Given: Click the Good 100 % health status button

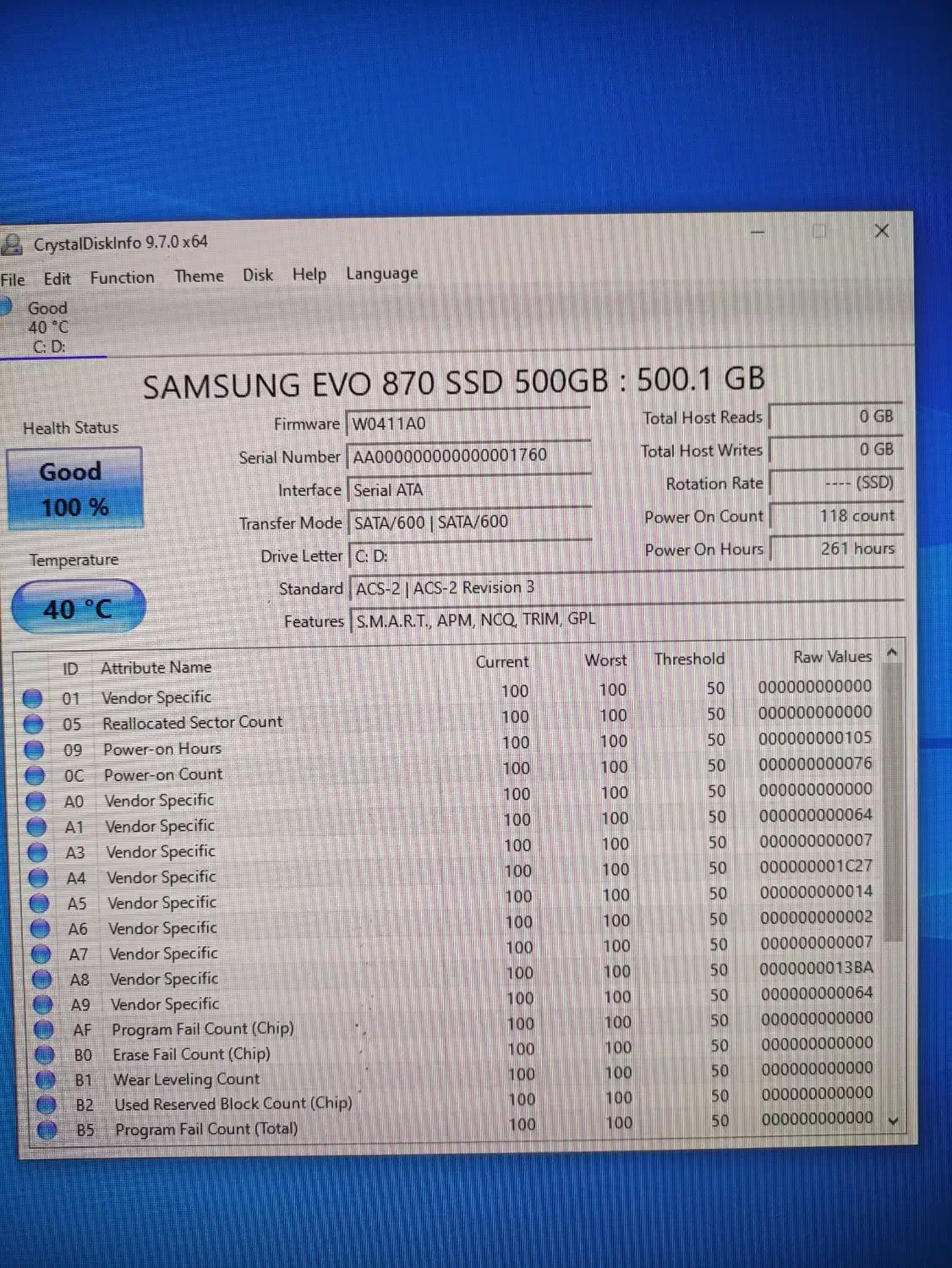Looking at the screenshot, I should 74,489.
